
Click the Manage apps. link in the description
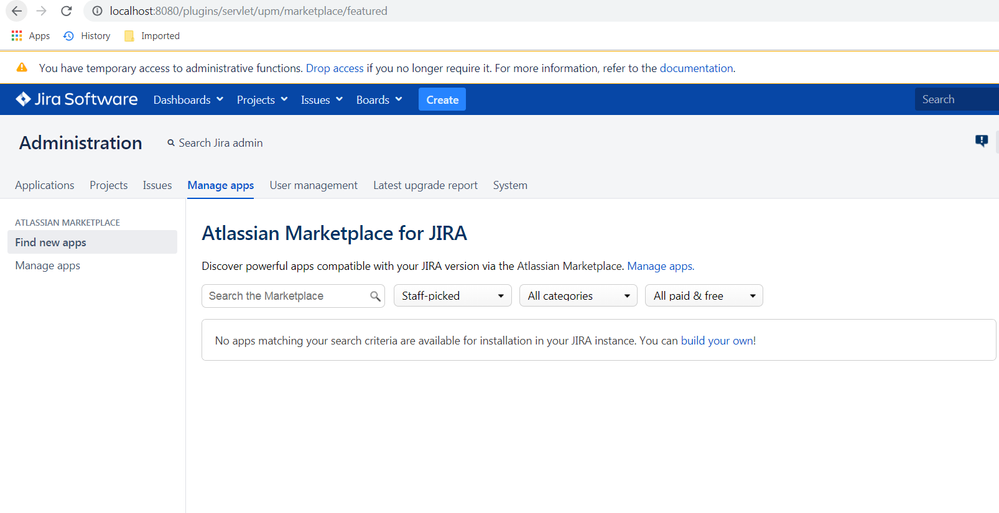[661, 266]
